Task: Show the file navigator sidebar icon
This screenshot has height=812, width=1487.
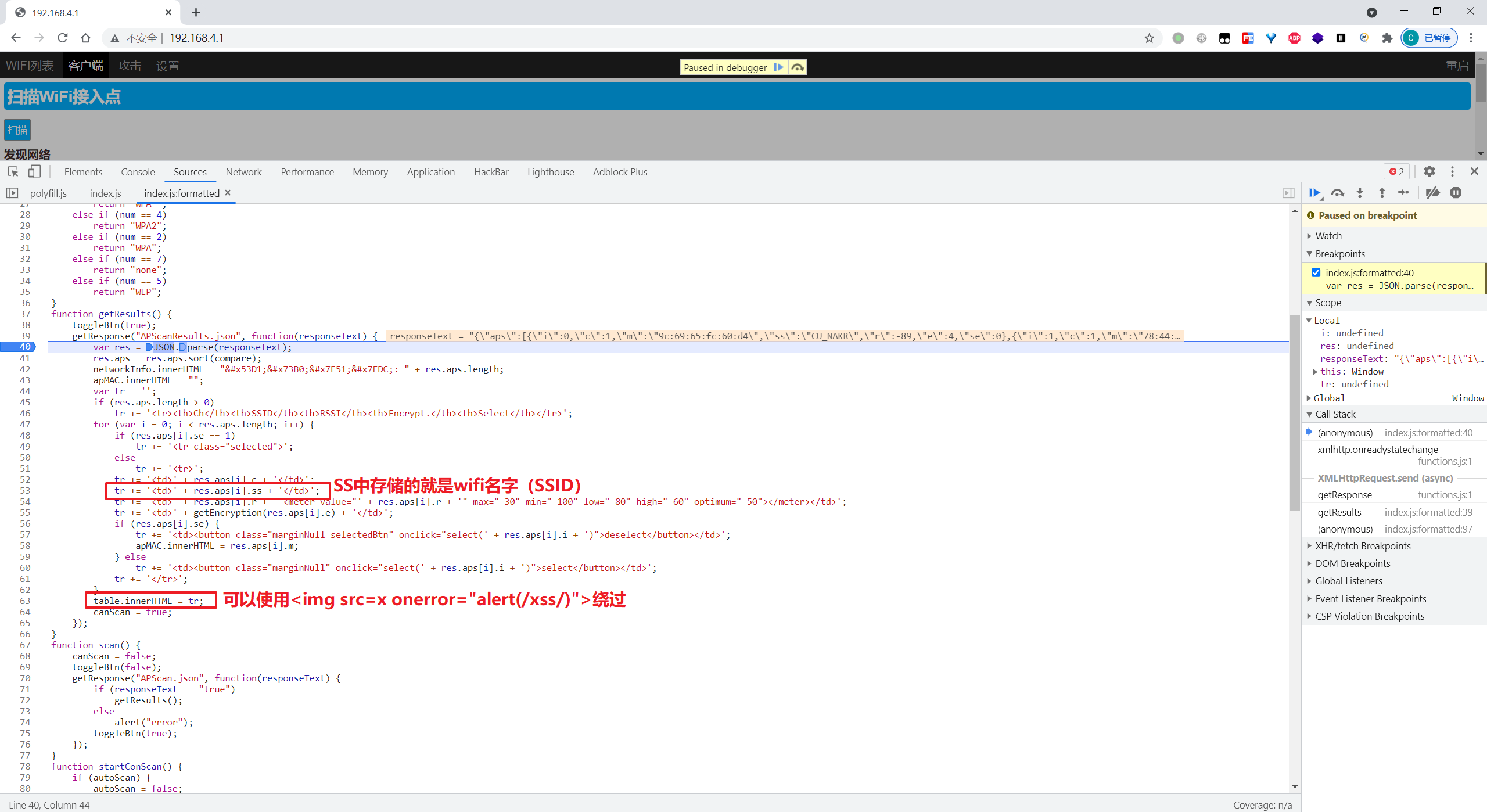Action: click(x=12, y=193)
